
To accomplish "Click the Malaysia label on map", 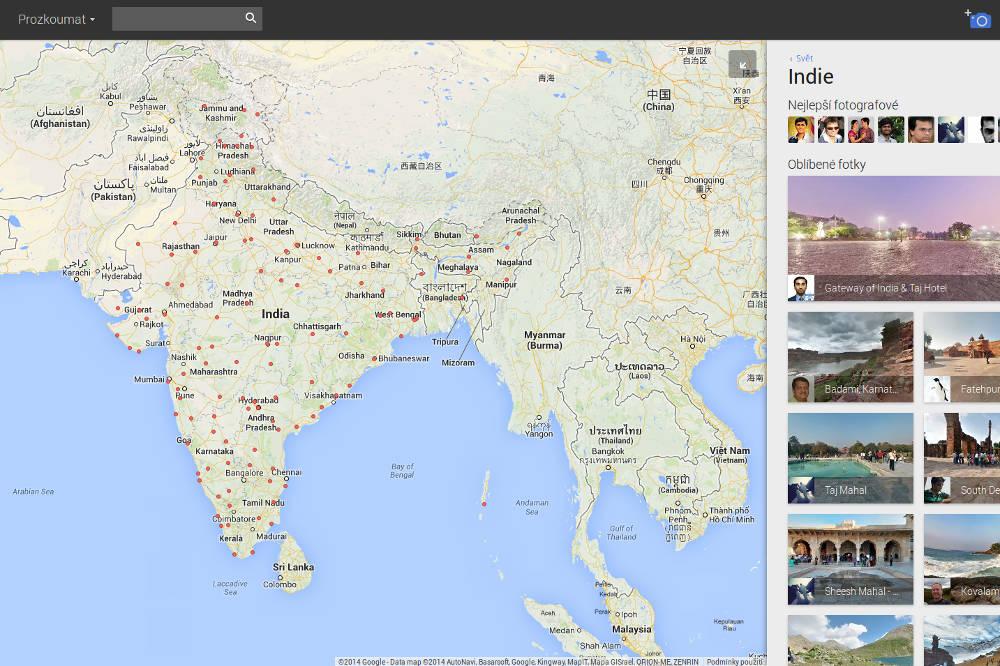I will click(x=631, y=629).
